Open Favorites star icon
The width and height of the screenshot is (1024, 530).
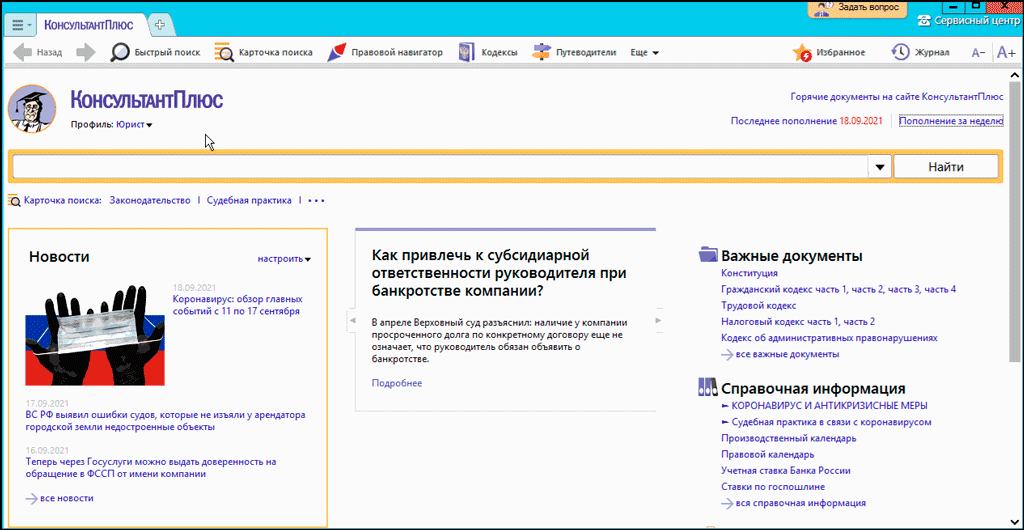tap(802, 53)
